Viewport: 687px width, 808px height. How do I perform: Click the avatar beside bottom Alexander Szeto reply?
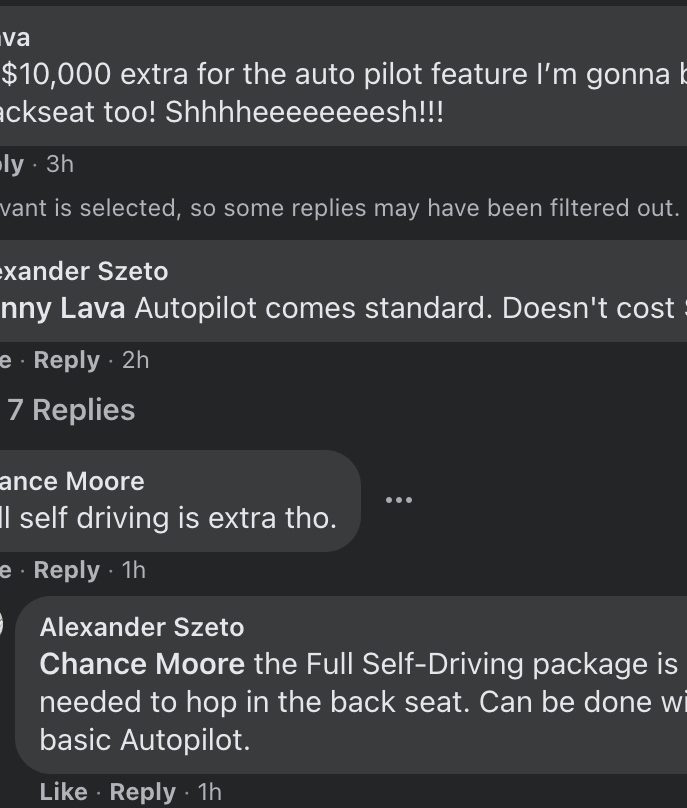click(1, 625)
